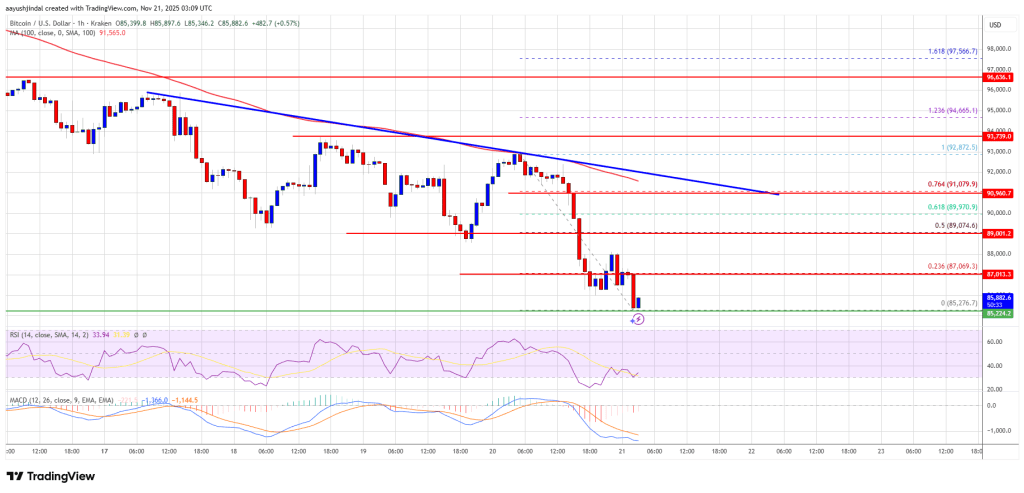Click the green 85,224.2 price label
This screenshot has width=1024, height=493.
[1001, 312]
